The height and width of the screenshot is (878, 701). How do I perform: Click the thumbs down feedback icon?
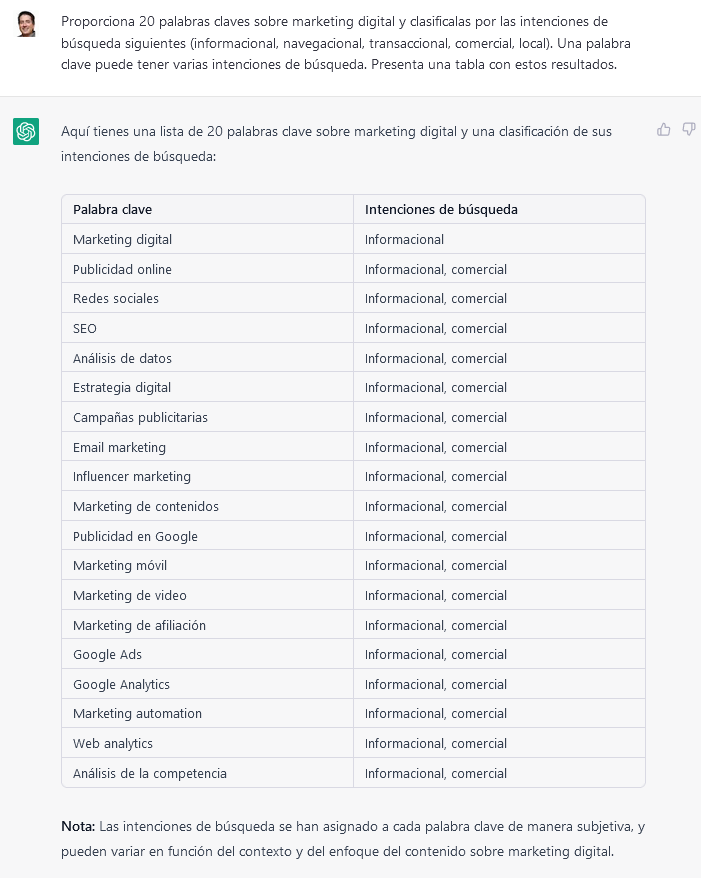pos(689,130)
